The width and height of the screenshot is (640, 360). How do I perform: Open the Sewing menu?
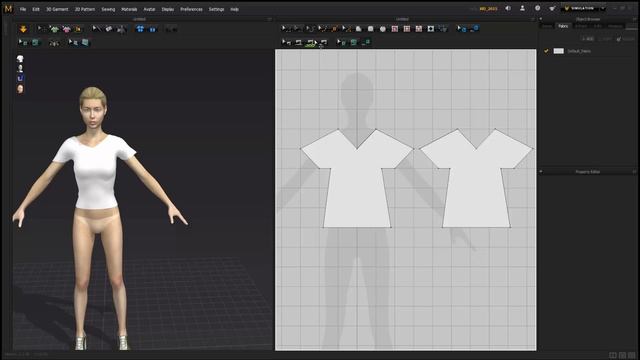pos(108,9)
